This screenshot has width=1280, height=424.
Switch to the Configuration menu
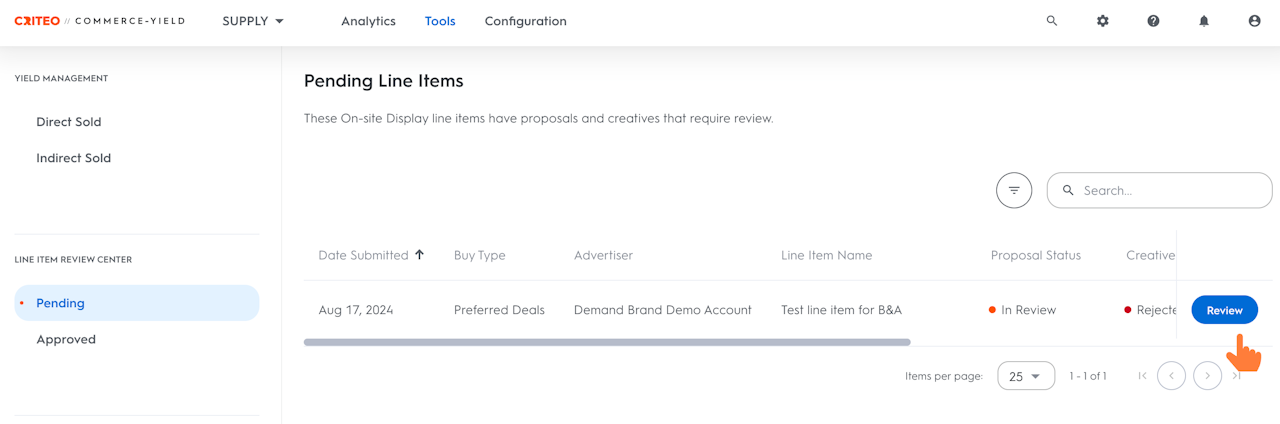click(525, 21)
